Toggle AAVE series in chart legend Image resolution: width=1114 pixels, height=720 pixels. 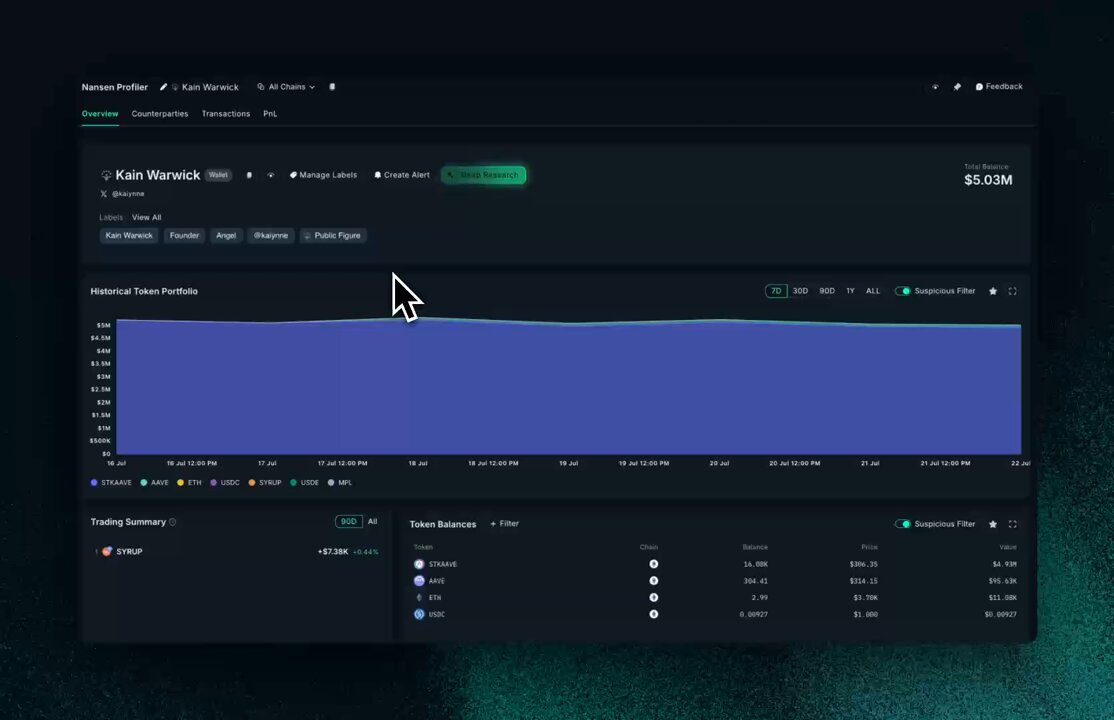(154, 483)
